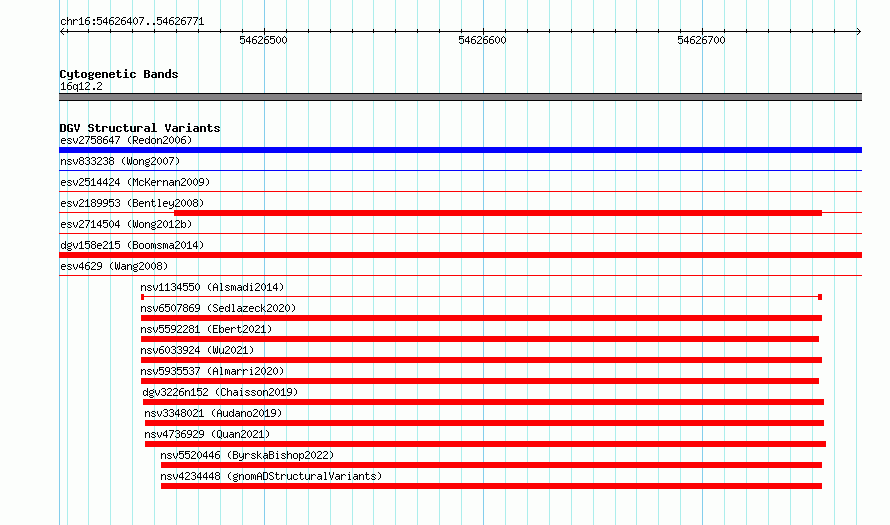Image resolution: width=890 pixels, height=525 pixels.
Task: Select nsv5592281 (Ebert2021) variant label
Action: pyautogui.click(x=207, y=329)
